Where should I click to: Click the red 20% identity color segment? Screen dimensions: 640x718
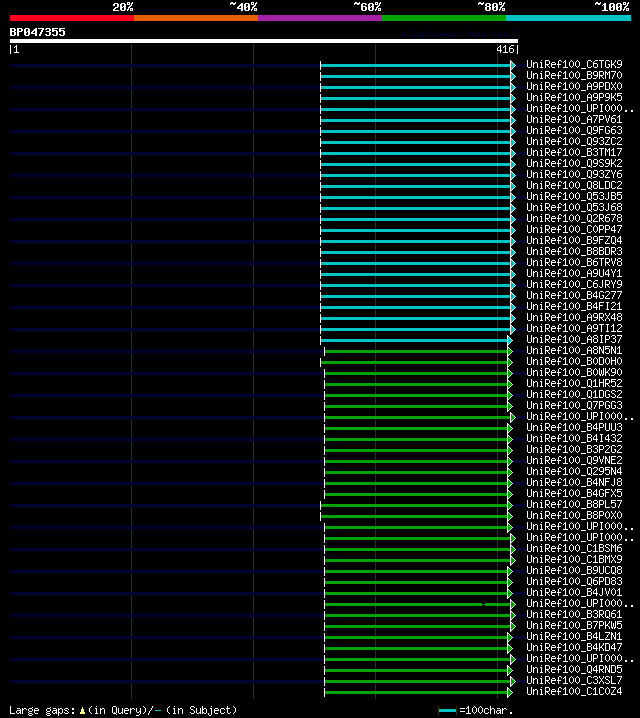pyautogui.click(x=72, y=18)
